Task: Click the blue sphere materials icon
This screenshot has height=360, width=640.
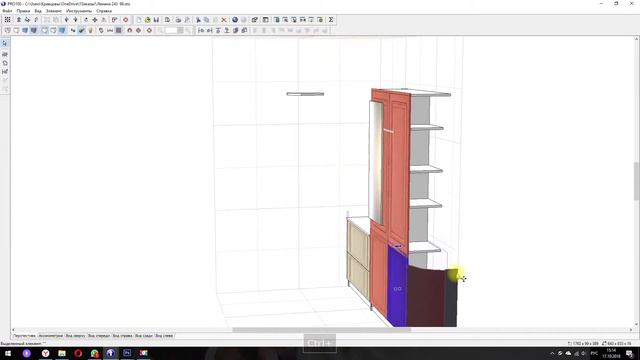Action: pos(235,20)
